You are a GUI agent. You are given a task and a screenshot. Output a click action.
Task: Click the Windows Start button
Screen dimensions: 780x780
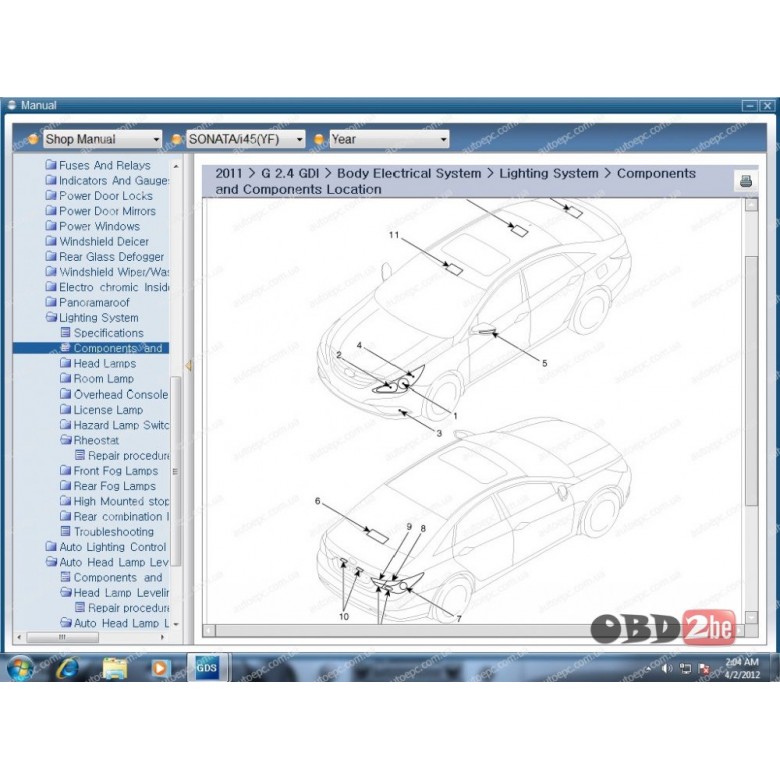click(21, 667)
